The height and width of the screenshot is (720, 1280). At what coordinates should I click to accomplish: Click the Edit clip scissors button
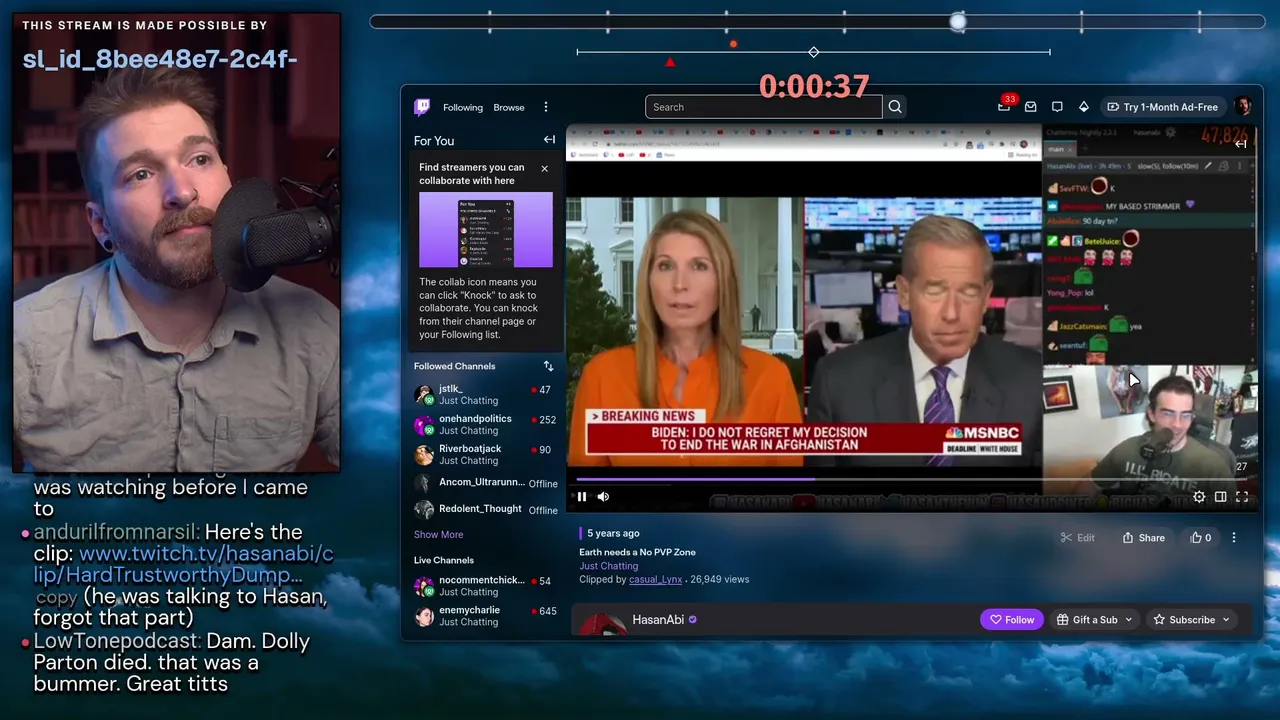1077,538
